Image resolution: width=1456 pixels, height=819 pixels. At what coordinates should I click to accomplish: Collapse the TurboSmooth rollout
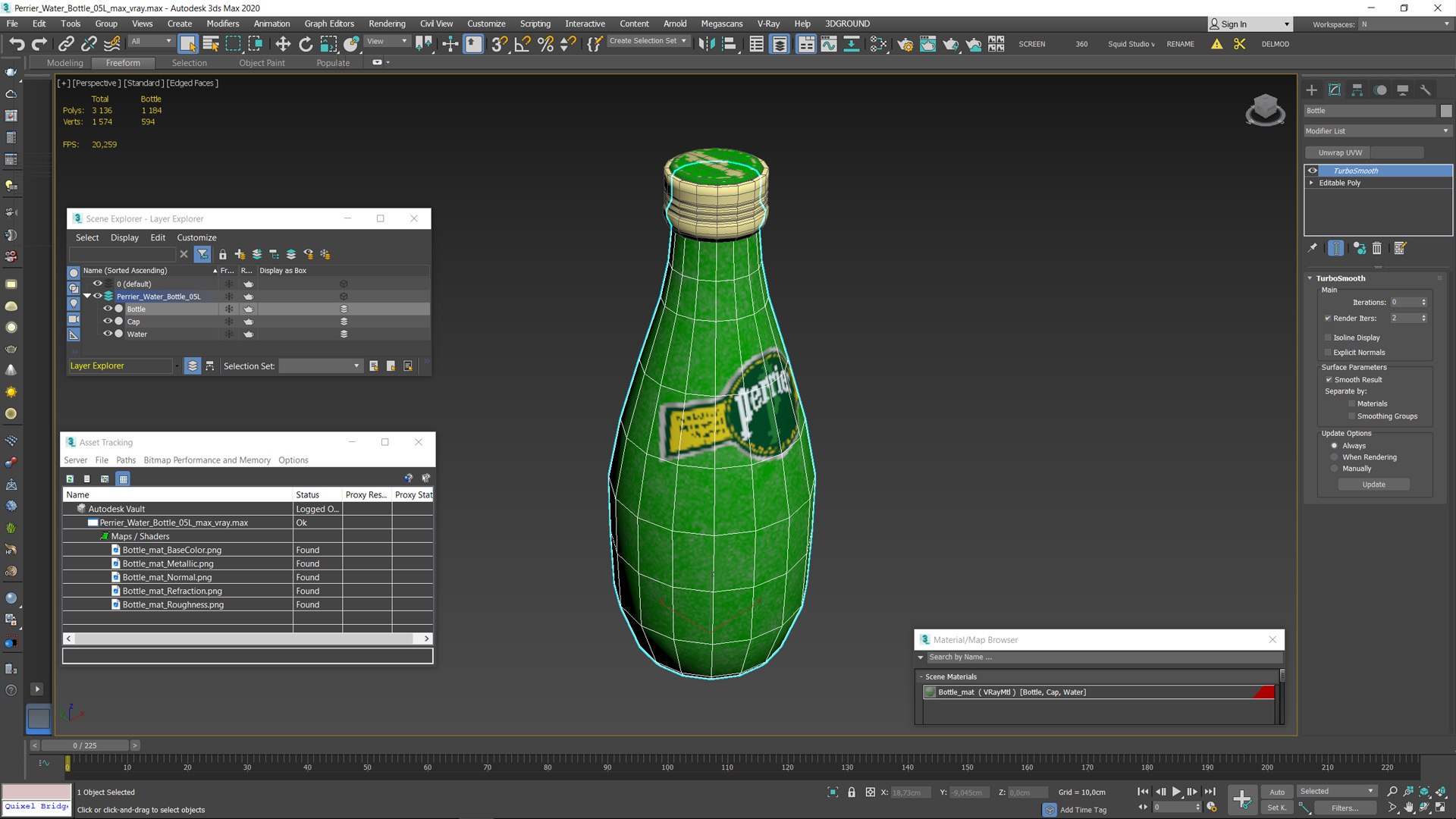(x=1310, y=278)
